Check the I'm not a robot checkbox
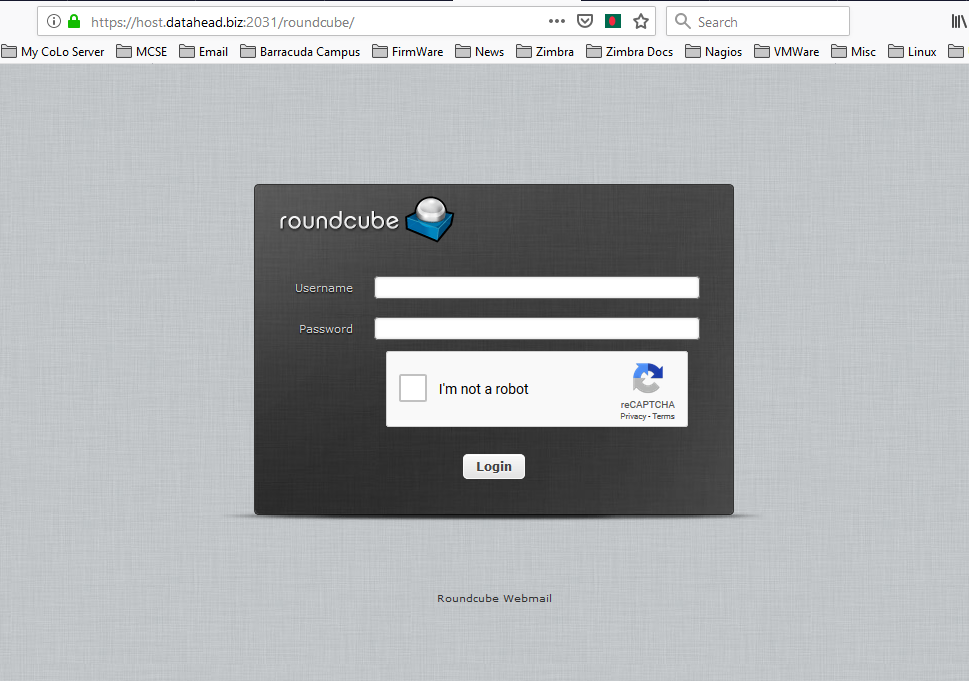969x681 pixels. [412, 388]
